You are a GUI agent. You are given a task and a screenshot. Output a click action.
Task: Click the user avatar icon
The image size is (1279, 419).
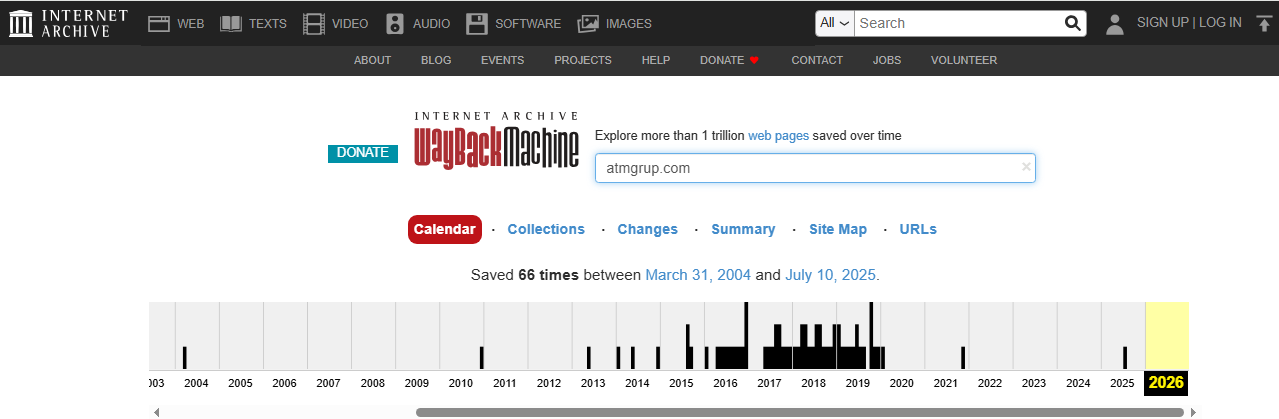click(x=1115, y=24)
